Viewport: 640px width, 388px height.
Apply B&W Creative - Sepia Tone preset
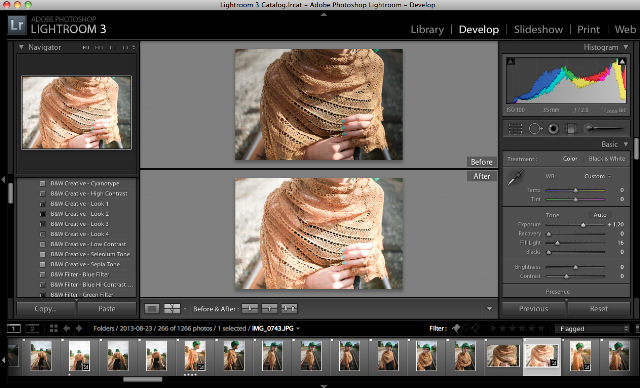[85, 264]
